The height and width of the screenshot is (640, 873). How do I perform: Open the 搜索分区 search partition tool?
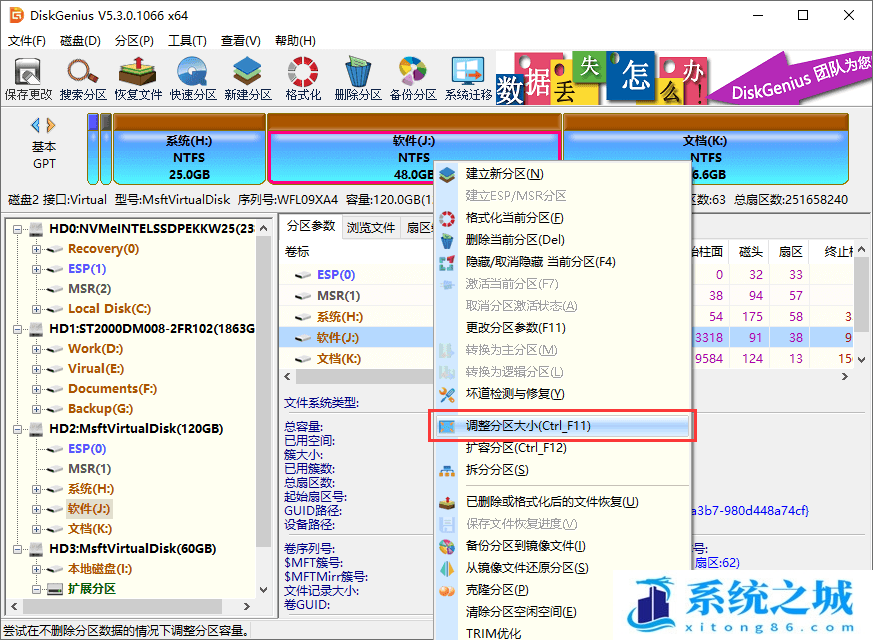click(x=82, y=79)
